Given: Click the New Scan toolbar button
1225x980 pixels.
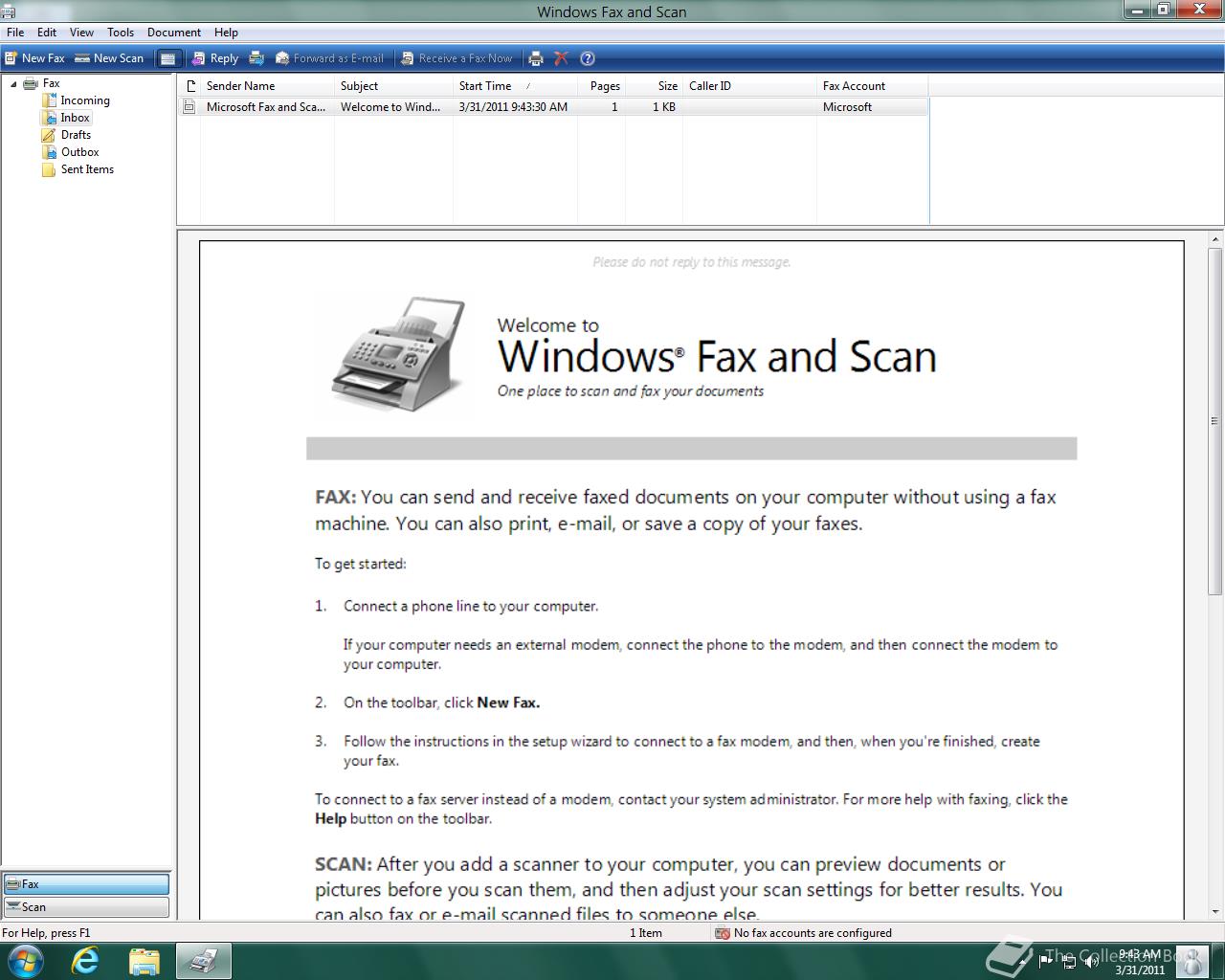Looking at the screenshot, I should 109,58.
